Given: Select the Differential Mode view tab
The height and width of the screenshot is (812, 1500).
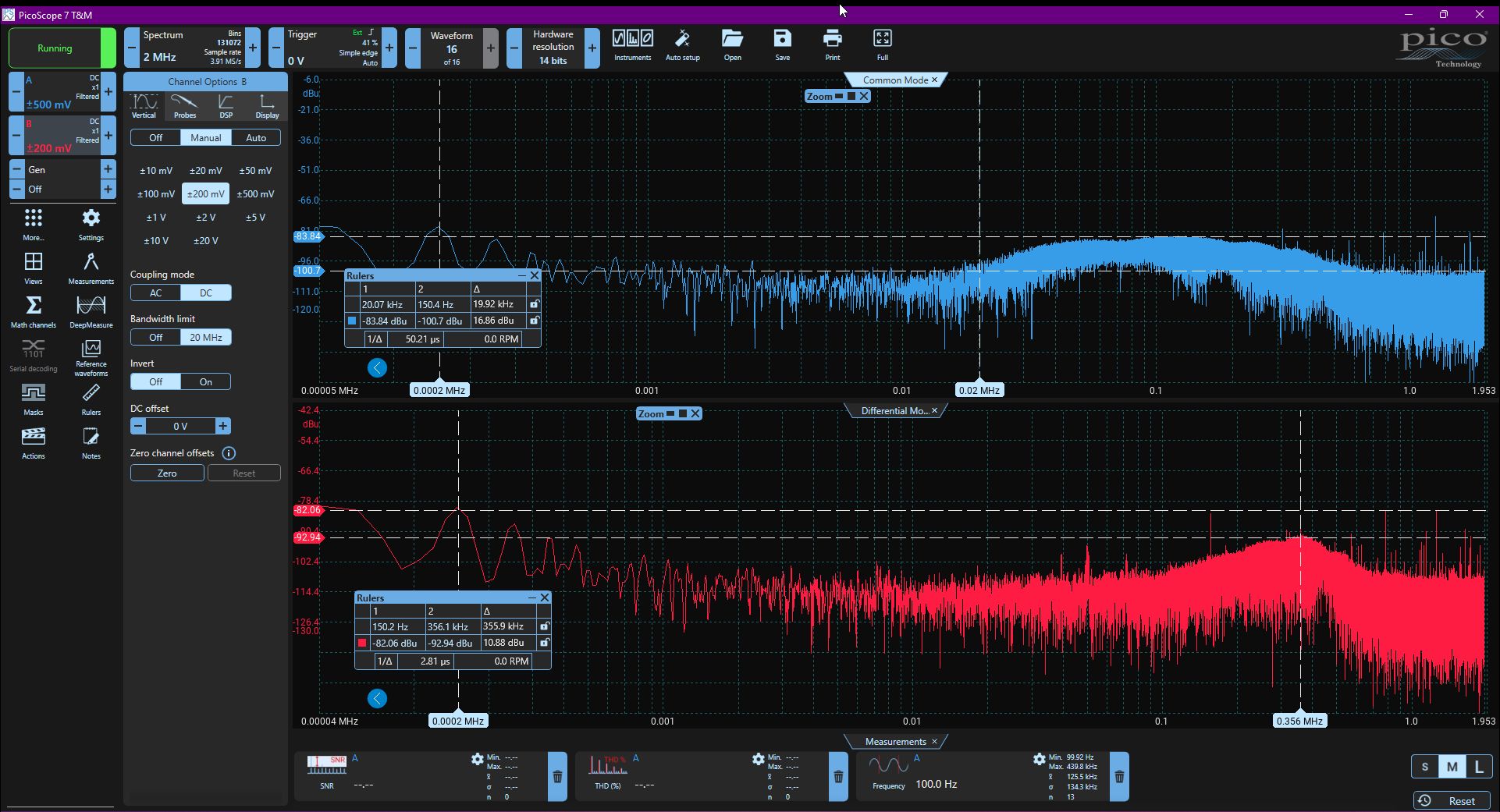Looking at the screenshot, I should coord(894,411).
